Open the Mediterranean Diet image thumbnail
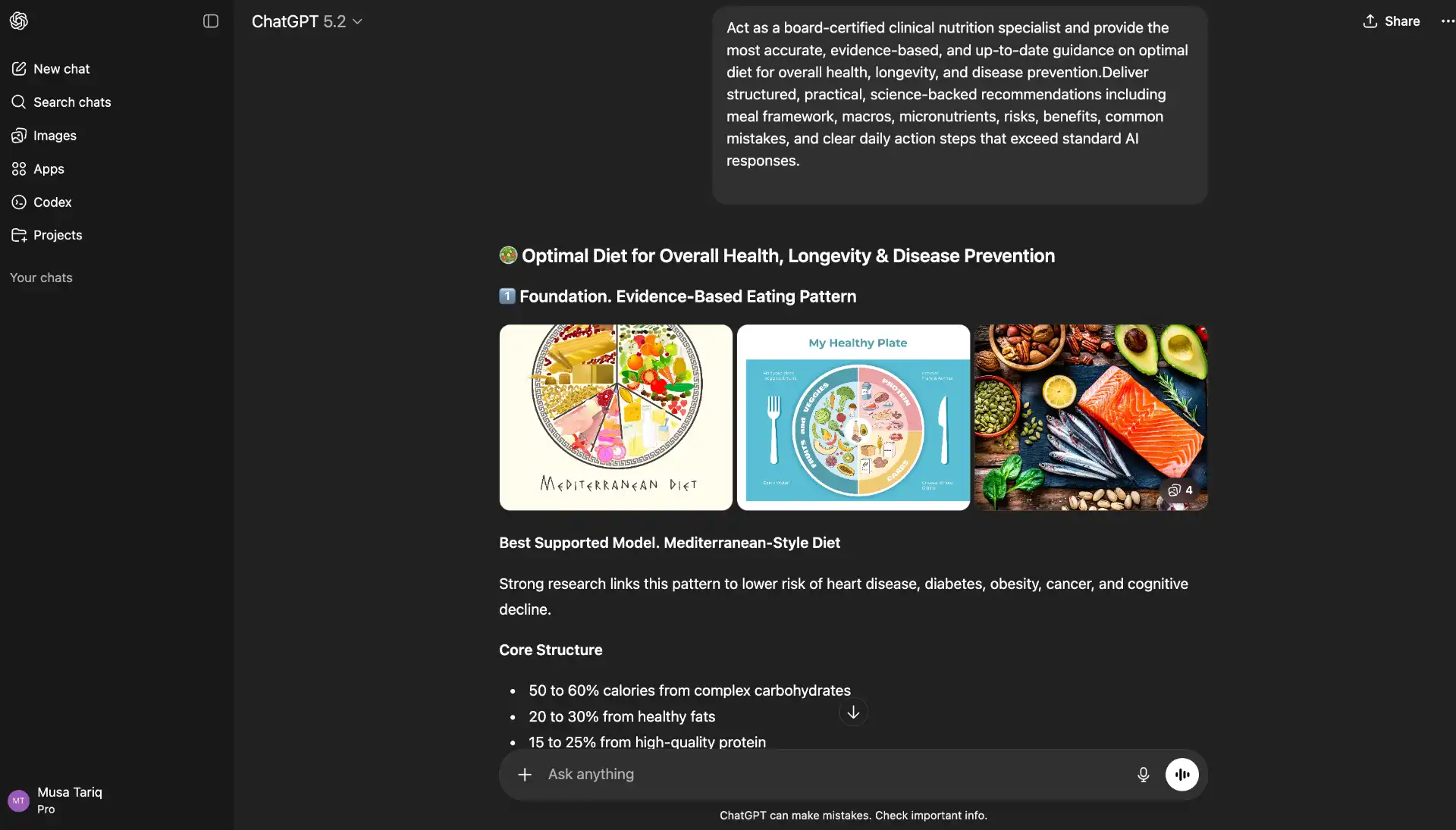Screen dimensions: 1456x830 coord(616,418)
